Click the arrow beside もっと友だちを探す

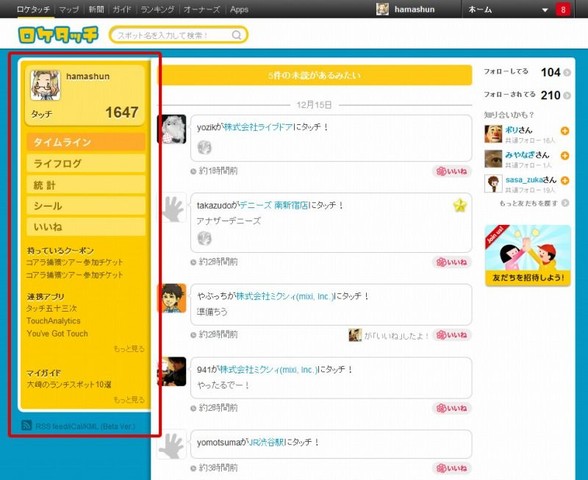coord(565,203)
